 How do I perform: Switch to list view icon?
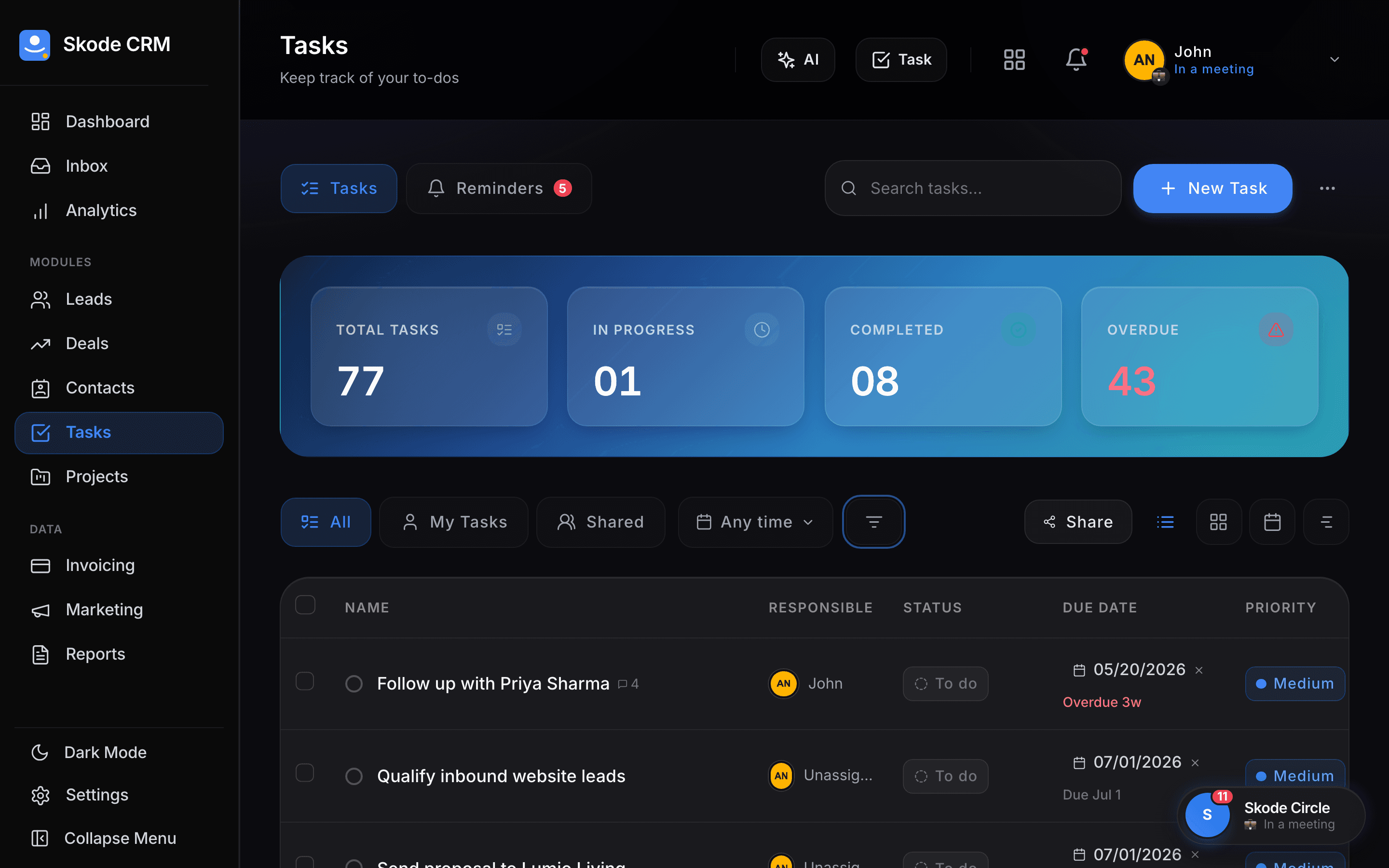click(1165, 522)
